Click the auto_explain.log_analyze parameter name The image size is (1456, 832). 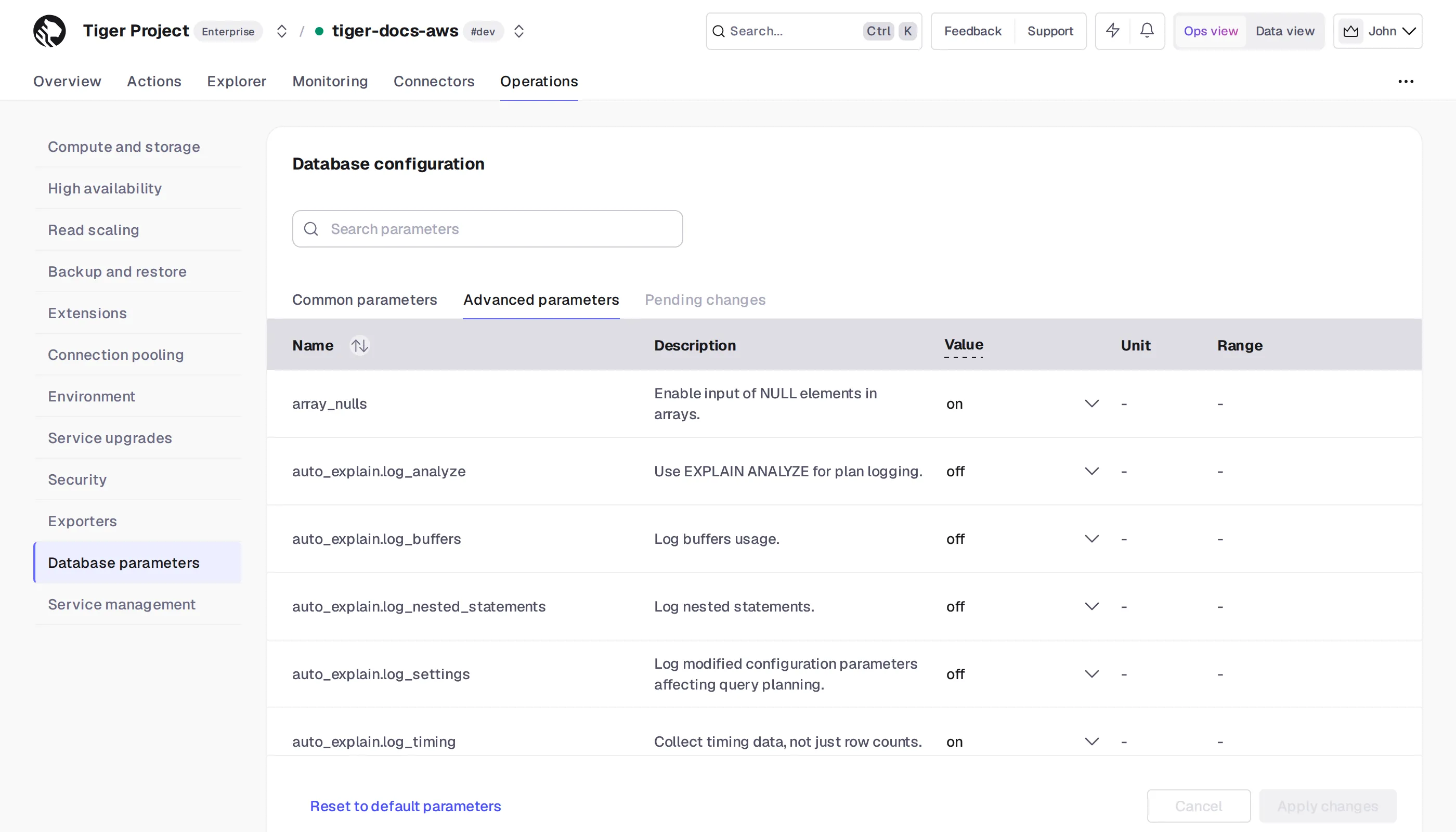pos(379,472)
